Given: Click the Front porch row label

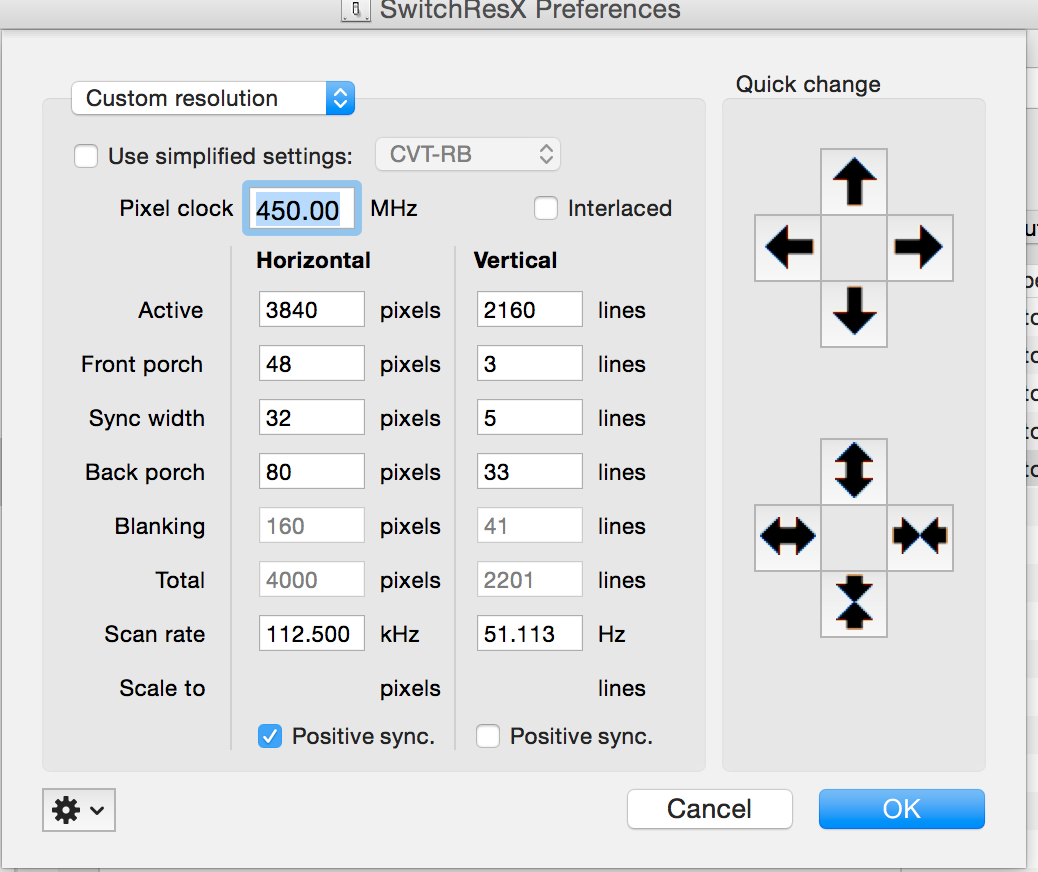Looking at the screenshot, I should (x=142, y=364).
